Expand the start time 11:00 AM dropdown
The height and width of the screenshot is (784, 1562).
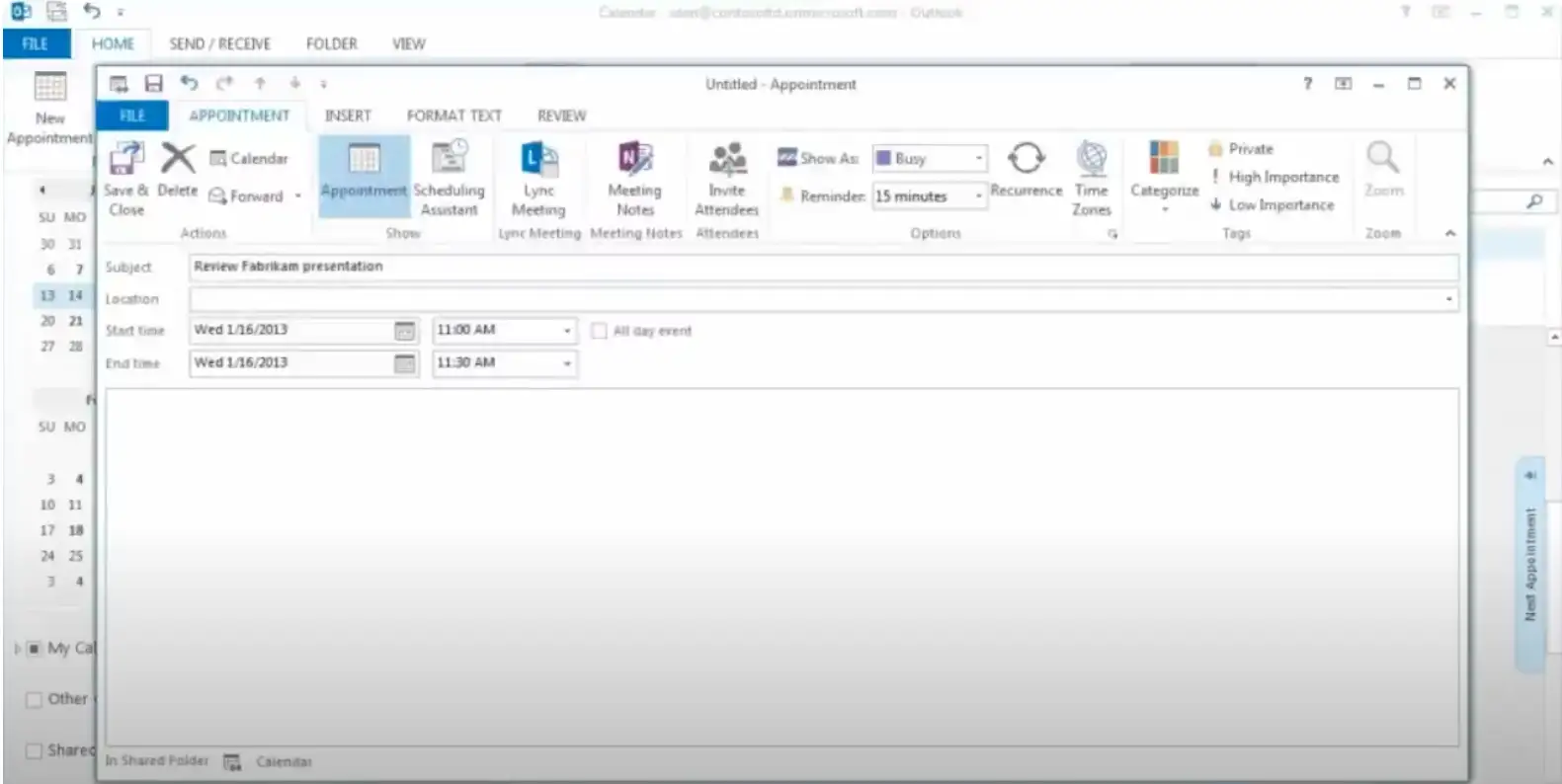pyautogui.click(x=567, y=331)
